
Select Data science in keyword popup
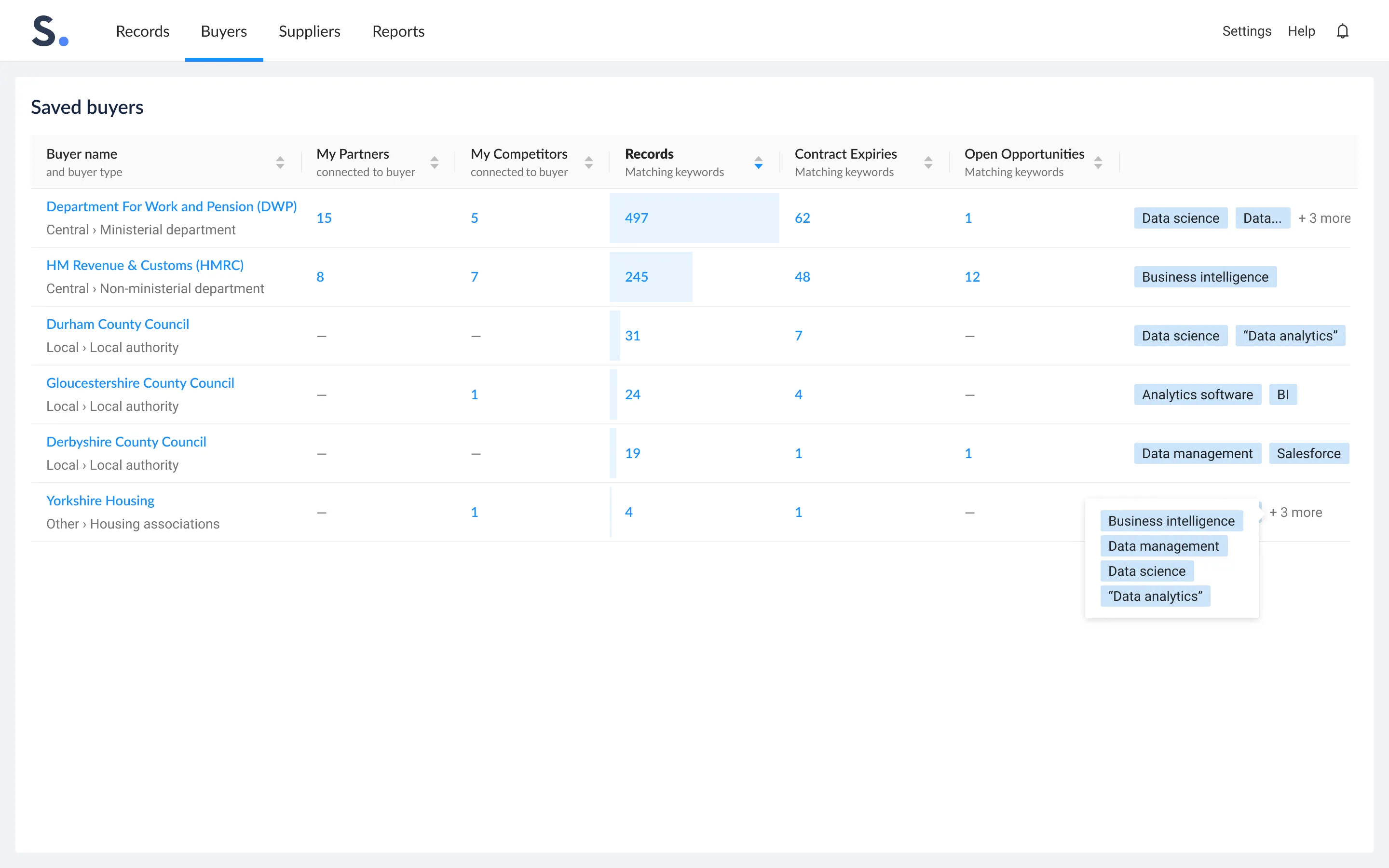[x=1147, y=571]
